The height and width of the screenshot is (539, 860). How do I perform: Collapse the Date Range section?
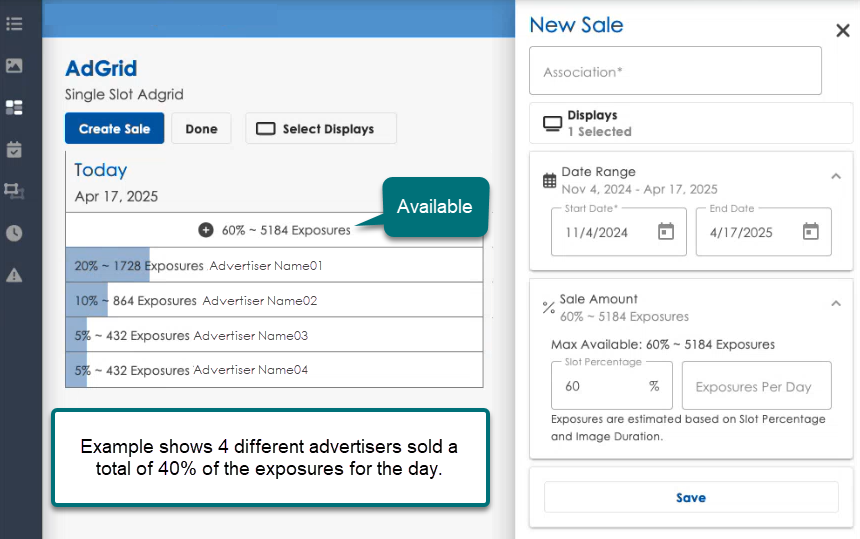pyautogui.click(x=835, y=177)
